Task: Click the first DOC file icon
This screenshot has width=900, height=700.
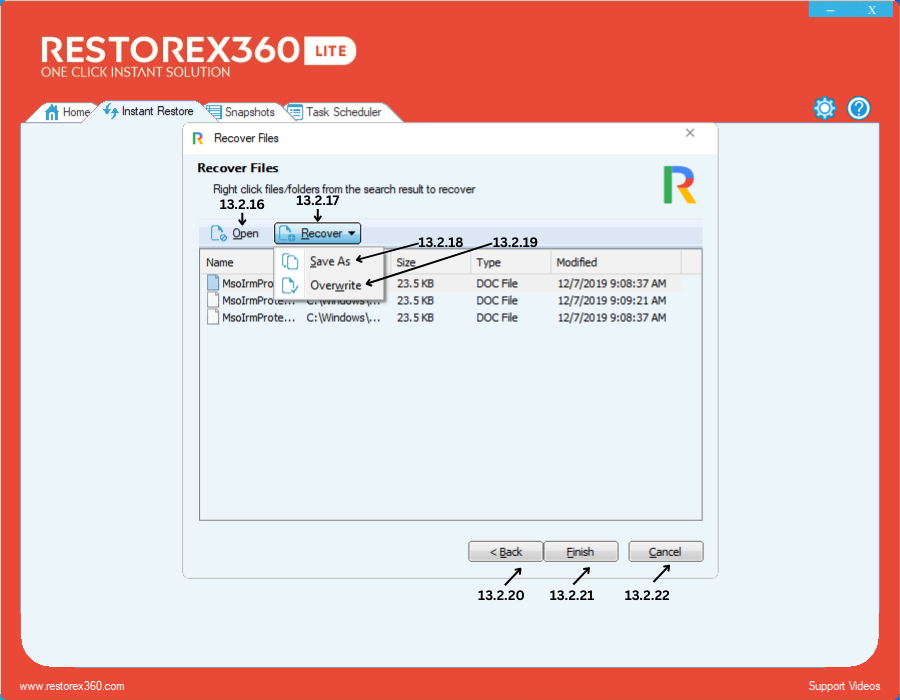Action: coord(213,283)
